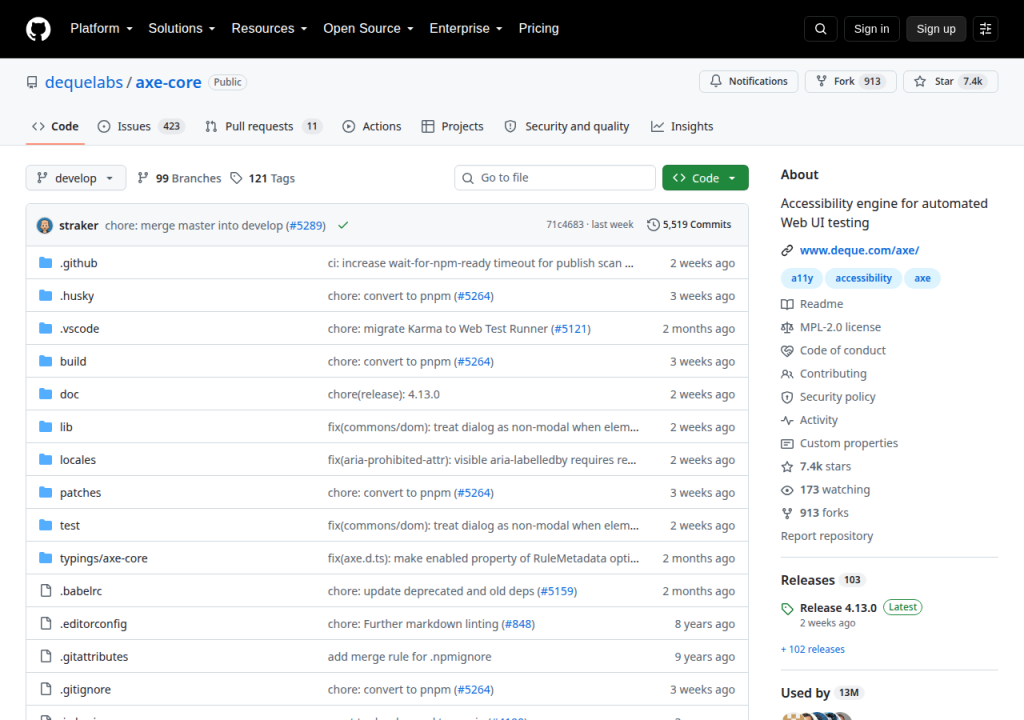Open the 173 watching link
Image resolution: width=1024 pixels, height=720 pixels.
[825, 489]
